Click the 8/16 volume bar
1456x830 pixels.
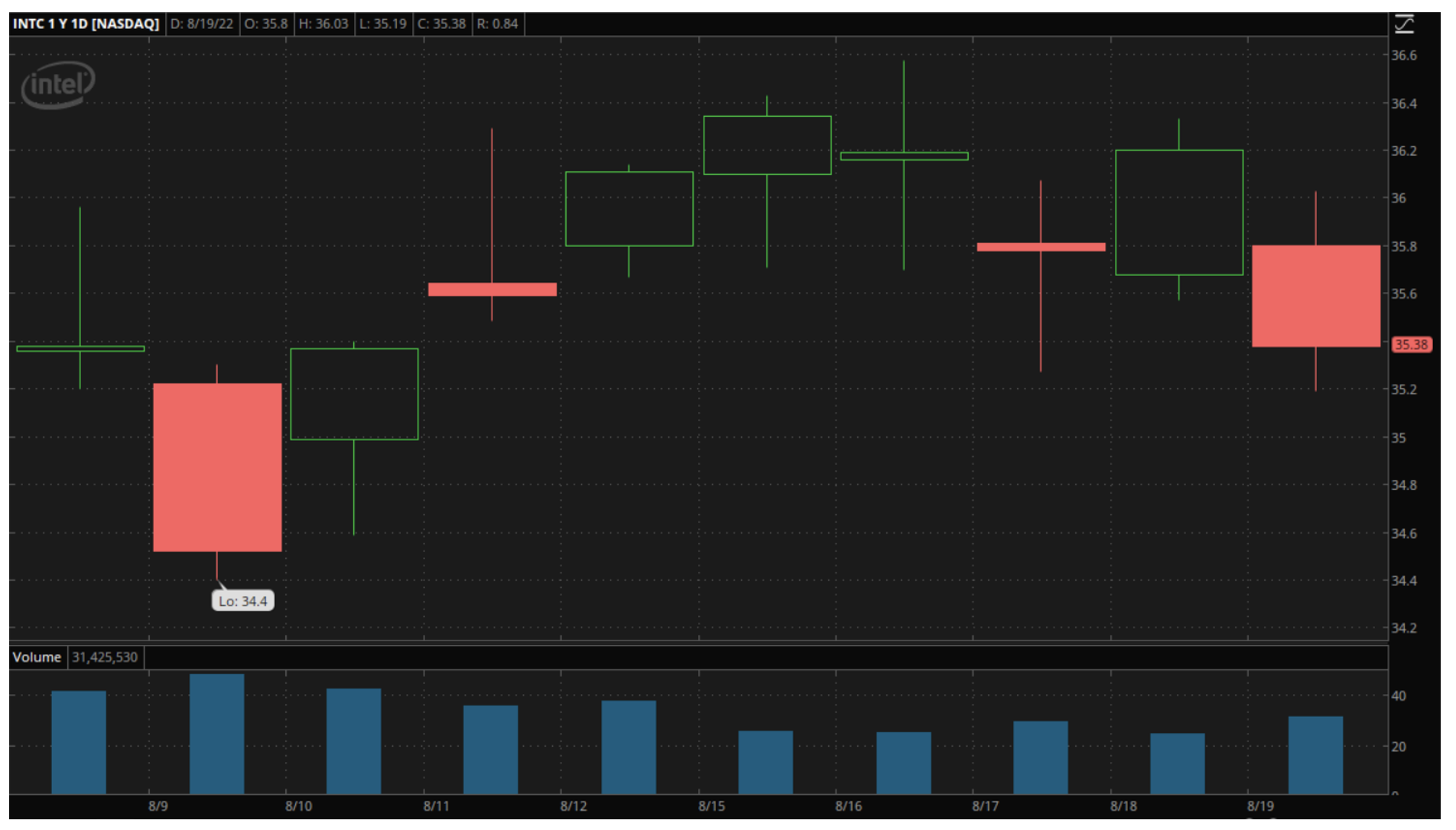click(x=904, y=764)
